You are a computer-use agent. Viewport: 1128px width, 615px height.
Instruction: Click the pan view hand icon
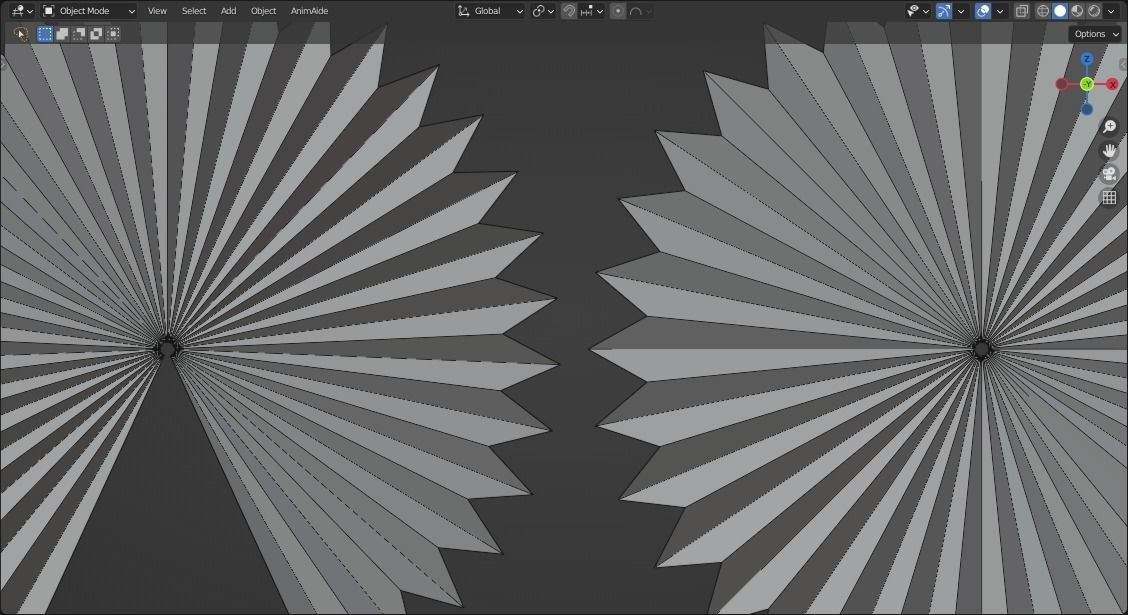coord(1109,150)
